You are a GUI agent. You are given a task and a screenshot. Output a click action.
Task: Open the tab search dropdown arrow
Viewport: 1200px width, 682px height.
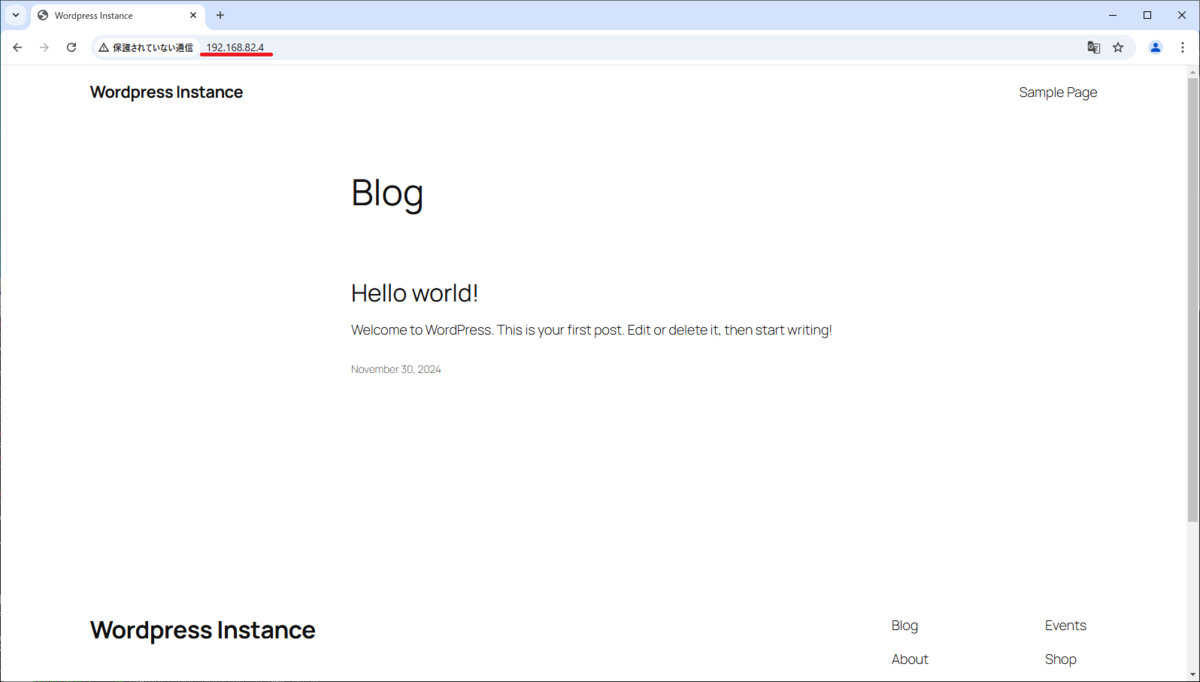(x=15, y=15)
